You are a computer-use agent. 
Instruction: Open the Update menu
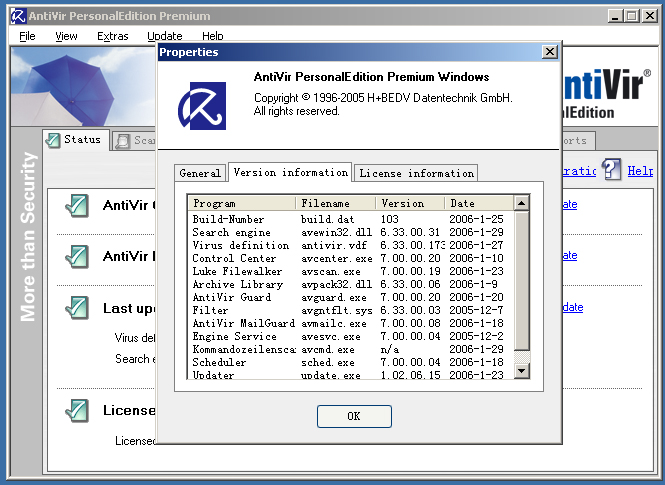click(165, 36)
